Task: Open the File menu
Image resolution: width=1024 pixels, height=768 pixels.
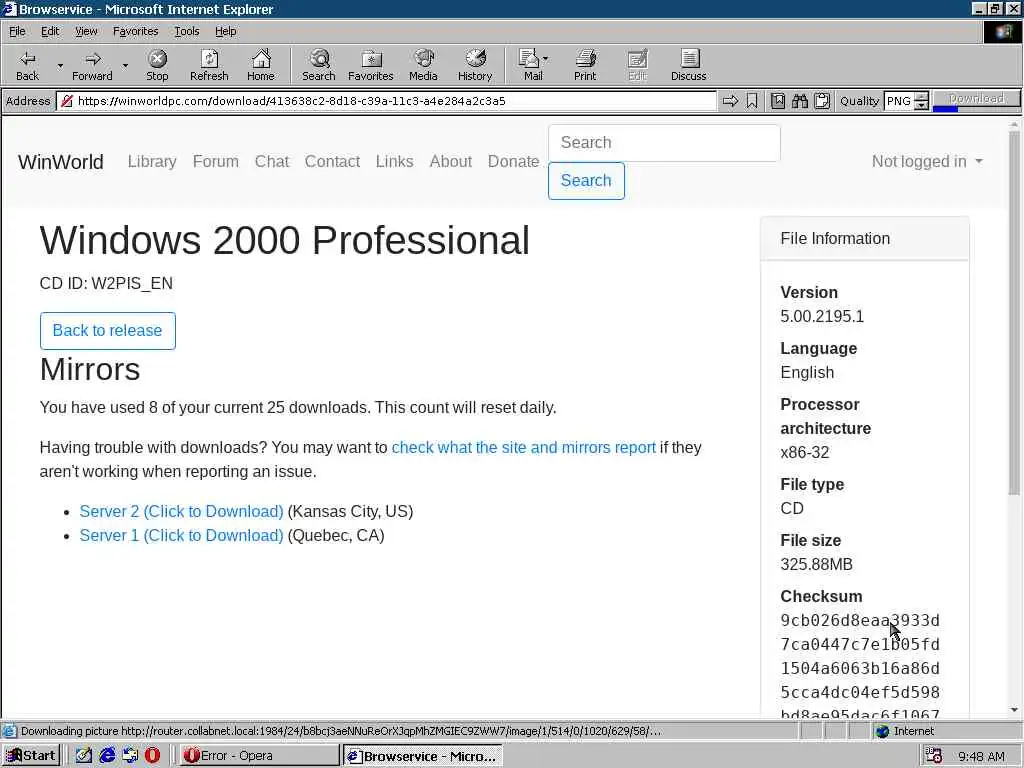Action: point(17,31)
